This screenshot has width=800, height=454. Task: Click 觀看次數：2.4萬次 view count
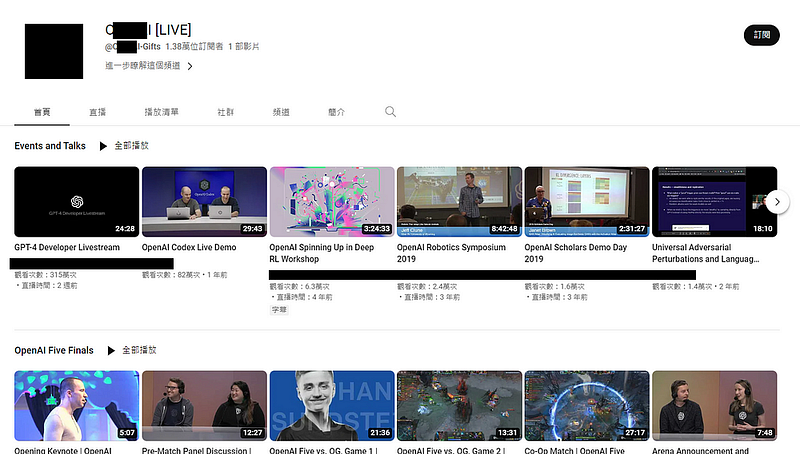[427, 287]
